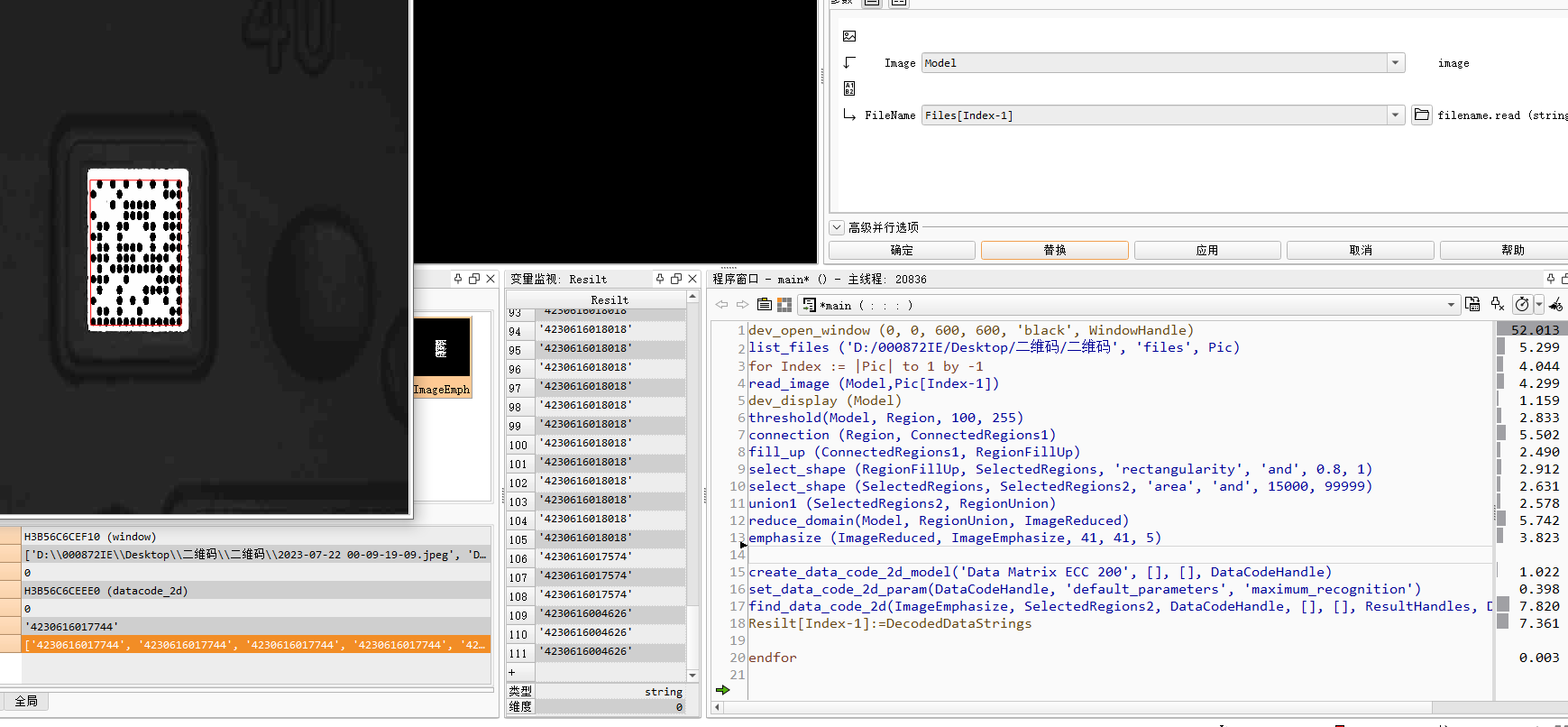Open the FileName parameter dropdown arrow
The width and height of the screenshot is (1568, 727).
[1396, 115]
